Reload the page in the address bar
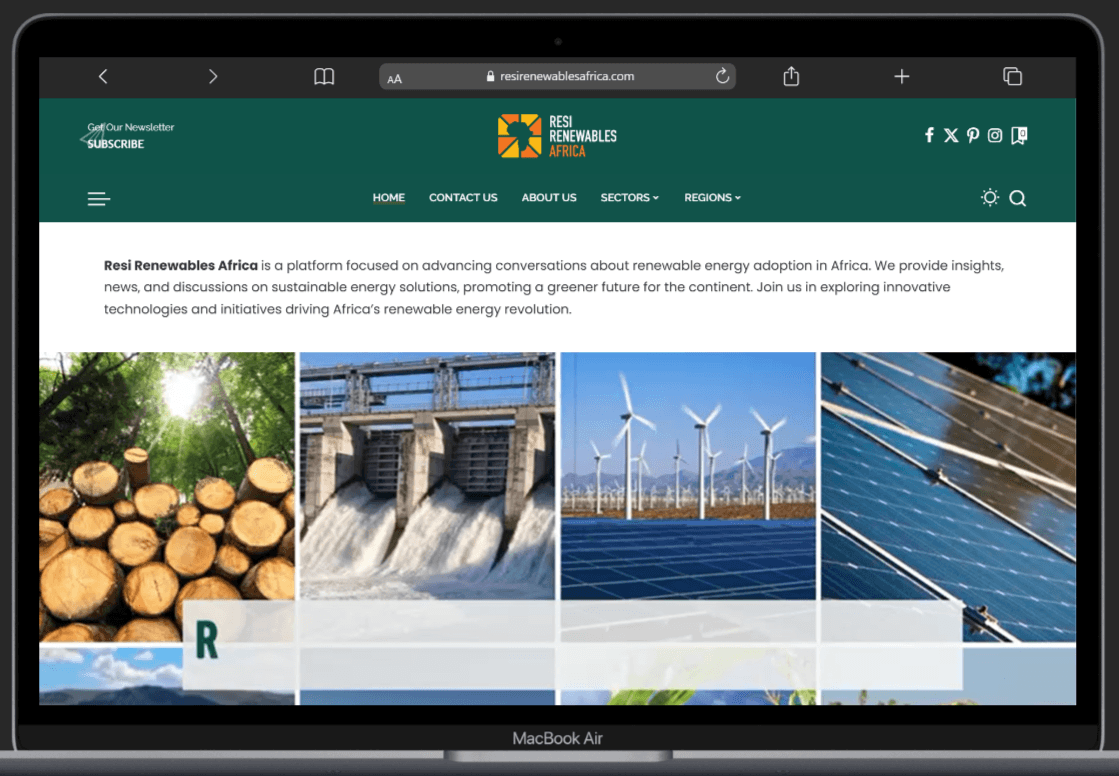 [x=722, y=76]
